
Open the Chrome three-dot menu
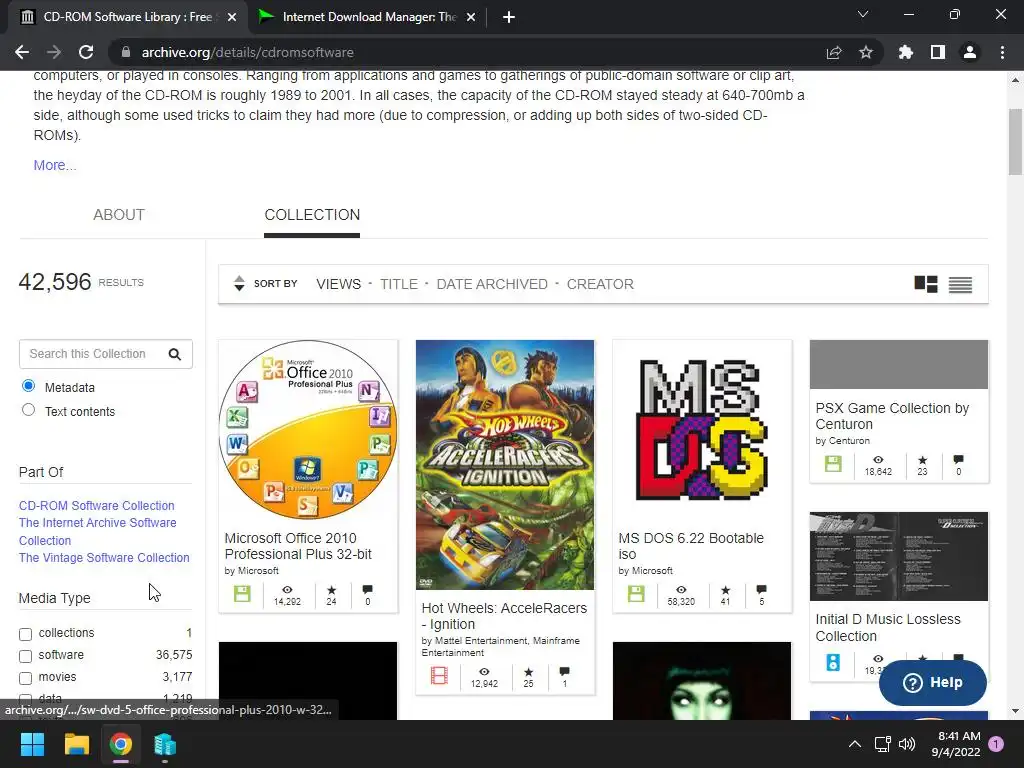(1002, 52)
